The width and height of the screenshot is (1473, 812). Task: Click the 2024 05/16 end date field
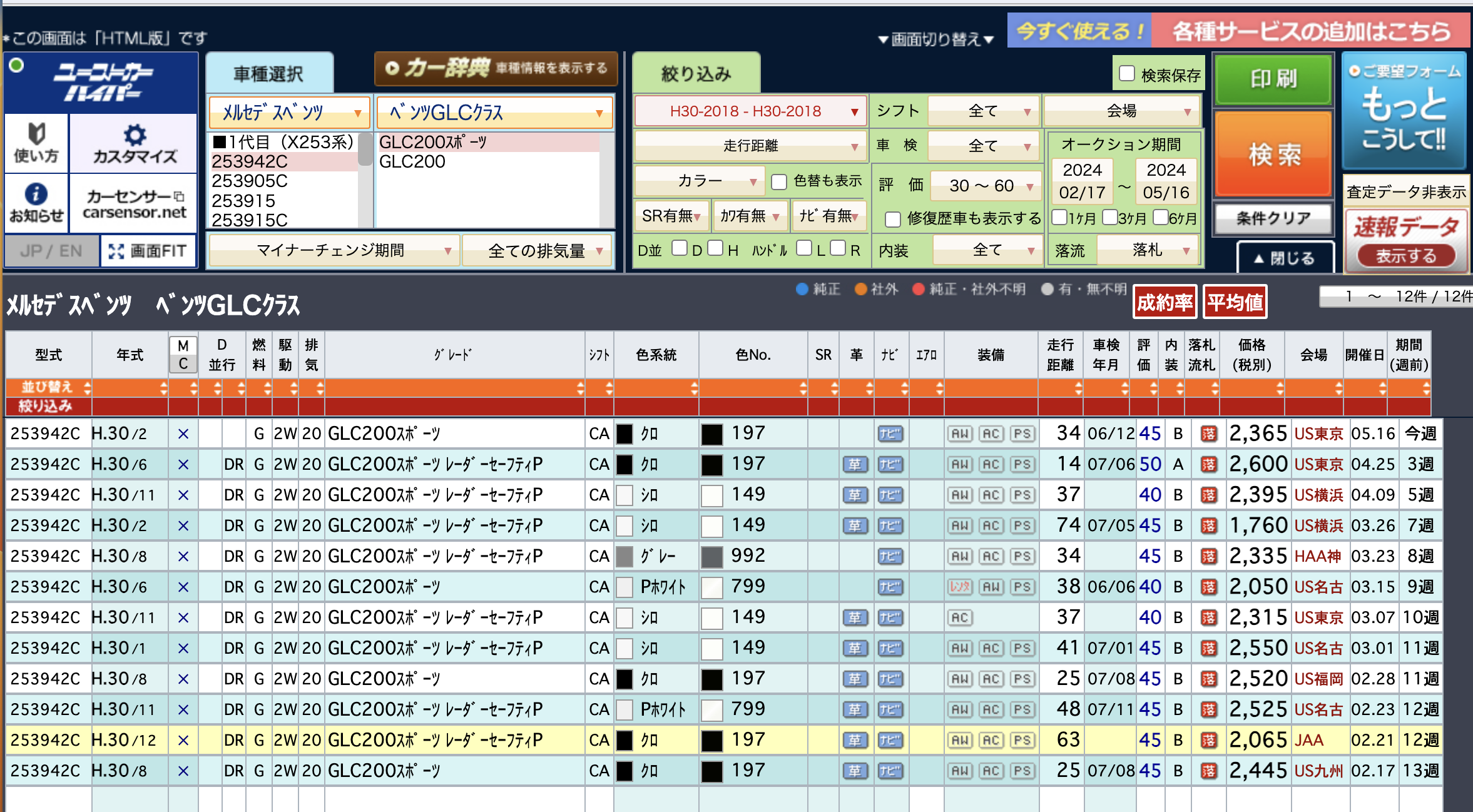click(1166, 181)
